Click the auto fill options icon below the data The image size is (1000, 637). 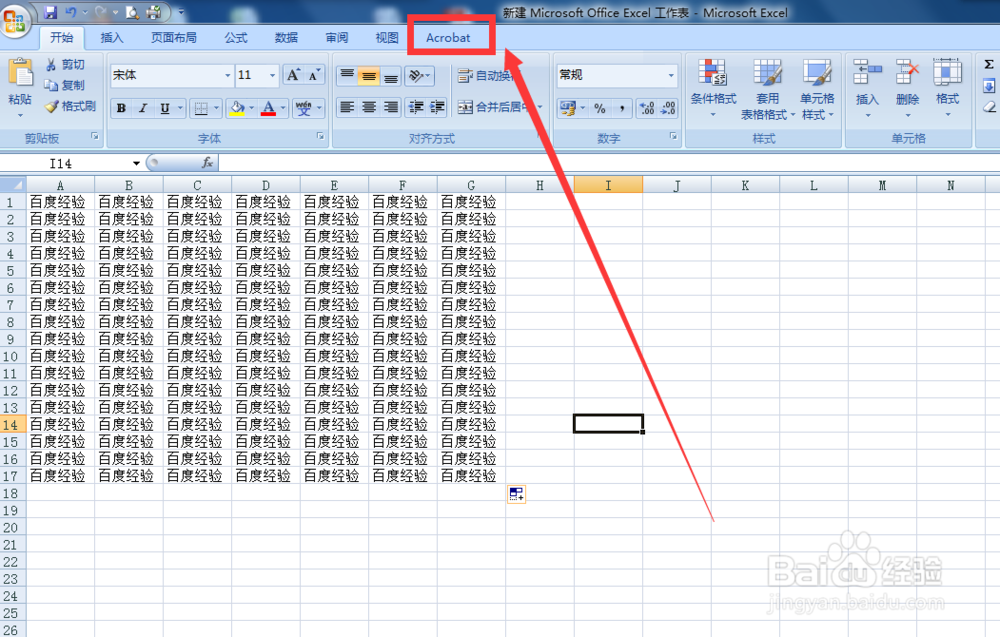pos(517,494)
